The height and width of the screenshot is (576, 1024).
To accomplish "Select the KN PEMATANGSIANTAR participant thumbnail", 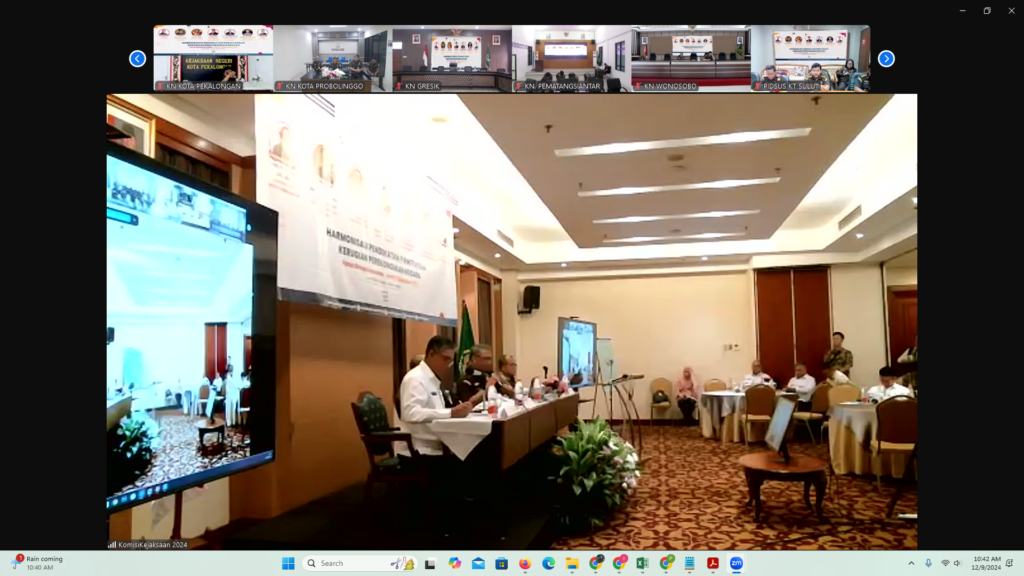I will tap(571, 58).
